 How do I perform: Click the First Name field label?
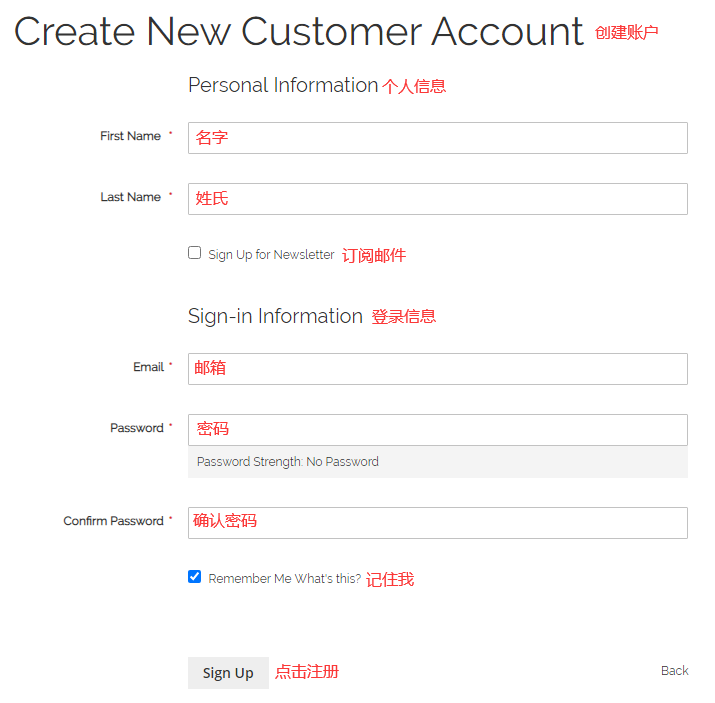[130, 136]
